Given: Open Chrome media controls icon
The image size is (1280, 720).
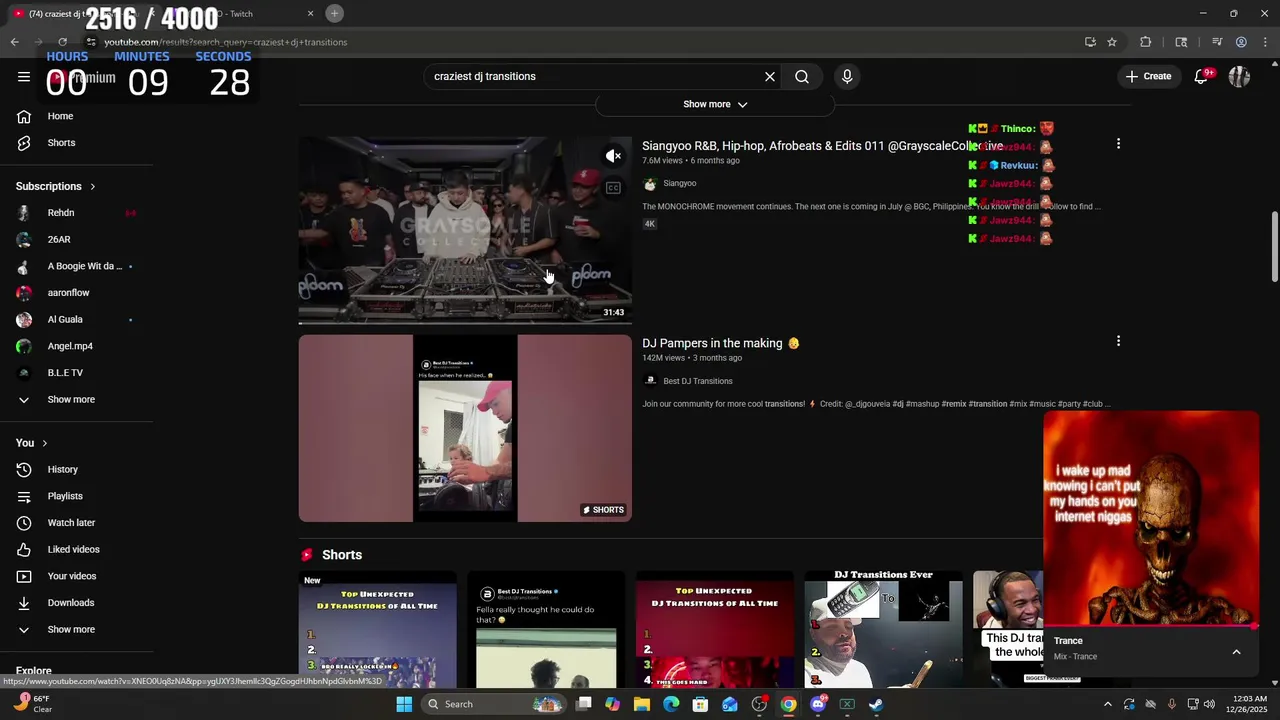Looking at the screenshot, I should tap(1217, 42).
